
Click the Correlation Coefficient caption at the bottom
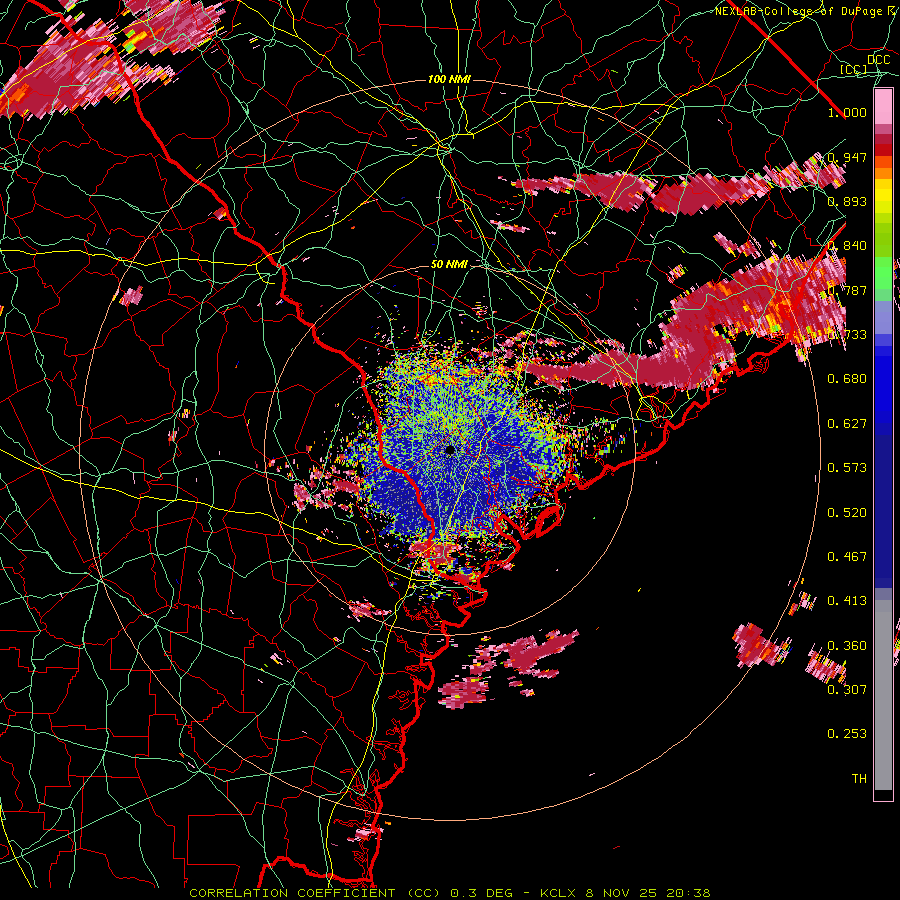449,893
